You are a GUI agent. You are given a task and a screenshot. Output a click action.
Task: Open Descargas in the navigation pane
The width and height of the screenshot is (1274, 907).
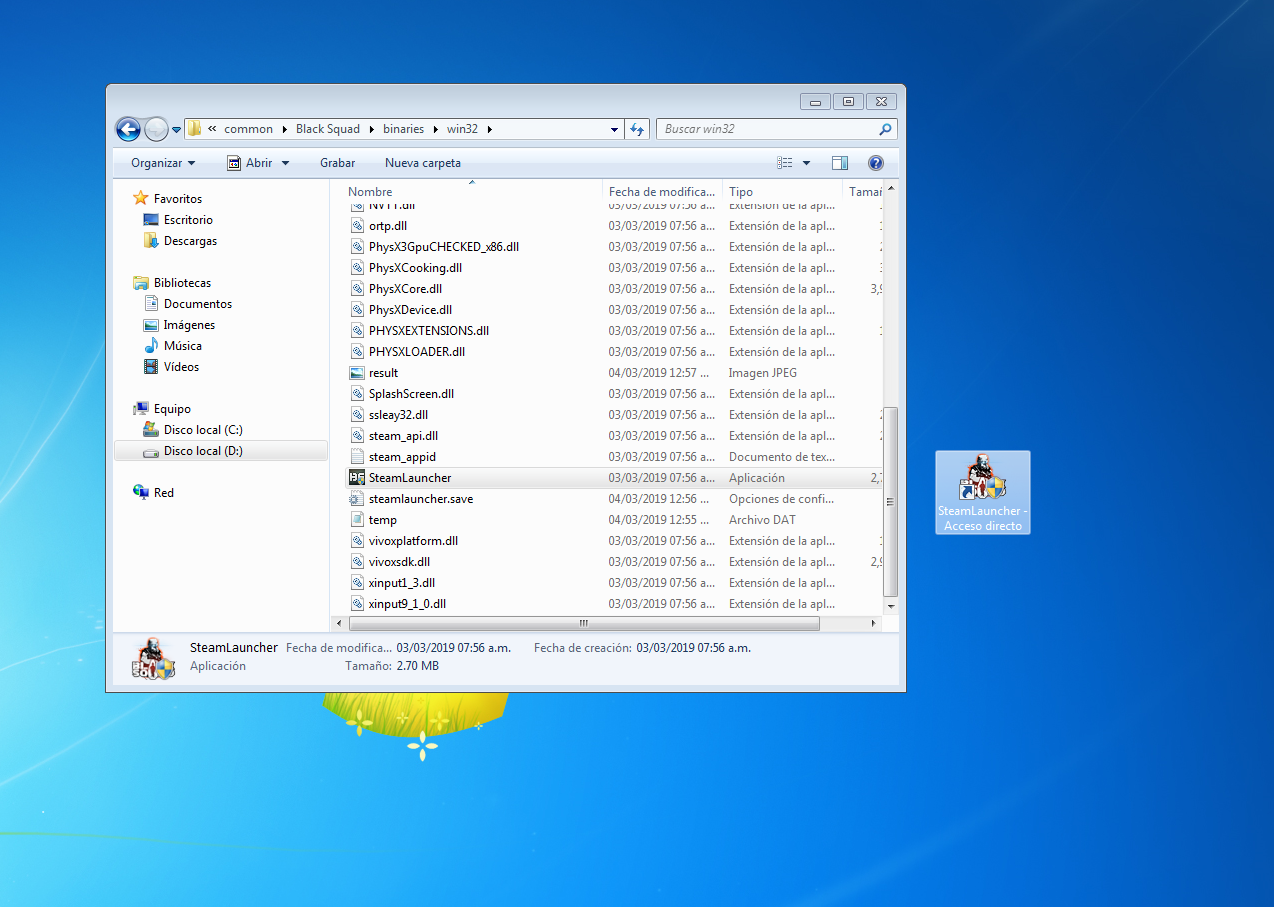point(190,241)
